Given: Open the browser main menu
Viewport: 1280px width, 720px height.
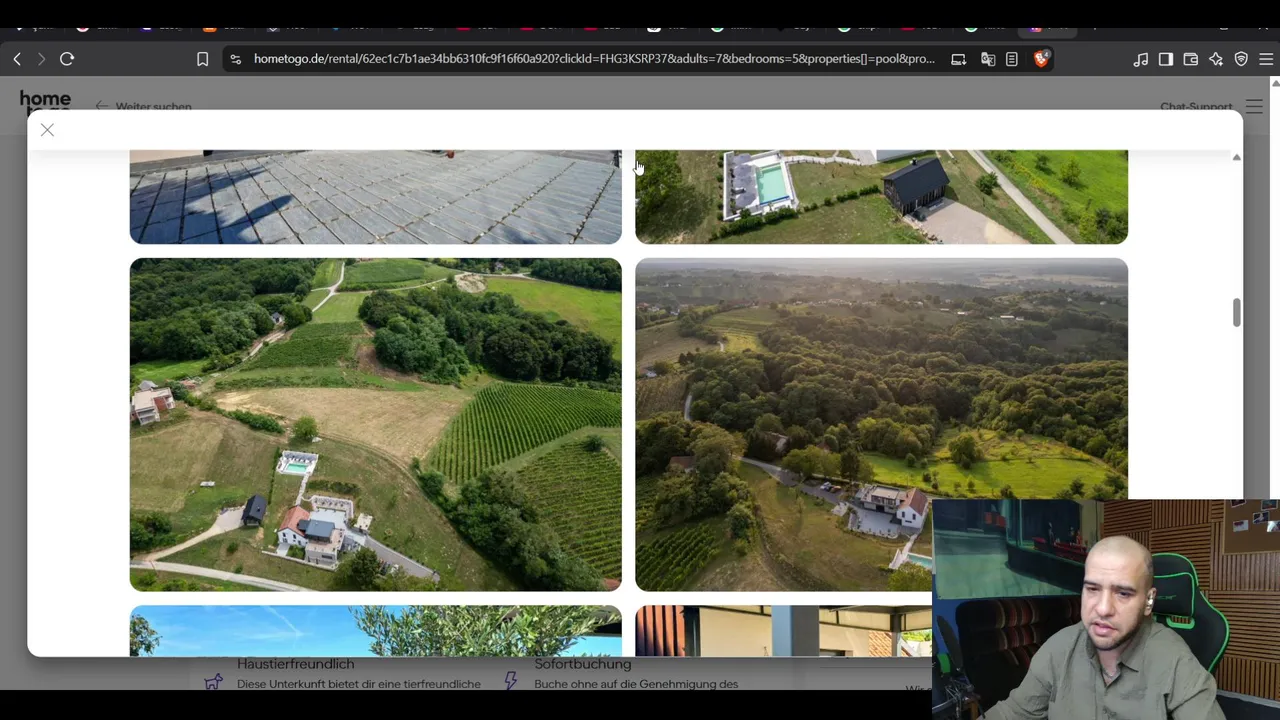Looking at the screenshot, I should (x=1266, y=60).
